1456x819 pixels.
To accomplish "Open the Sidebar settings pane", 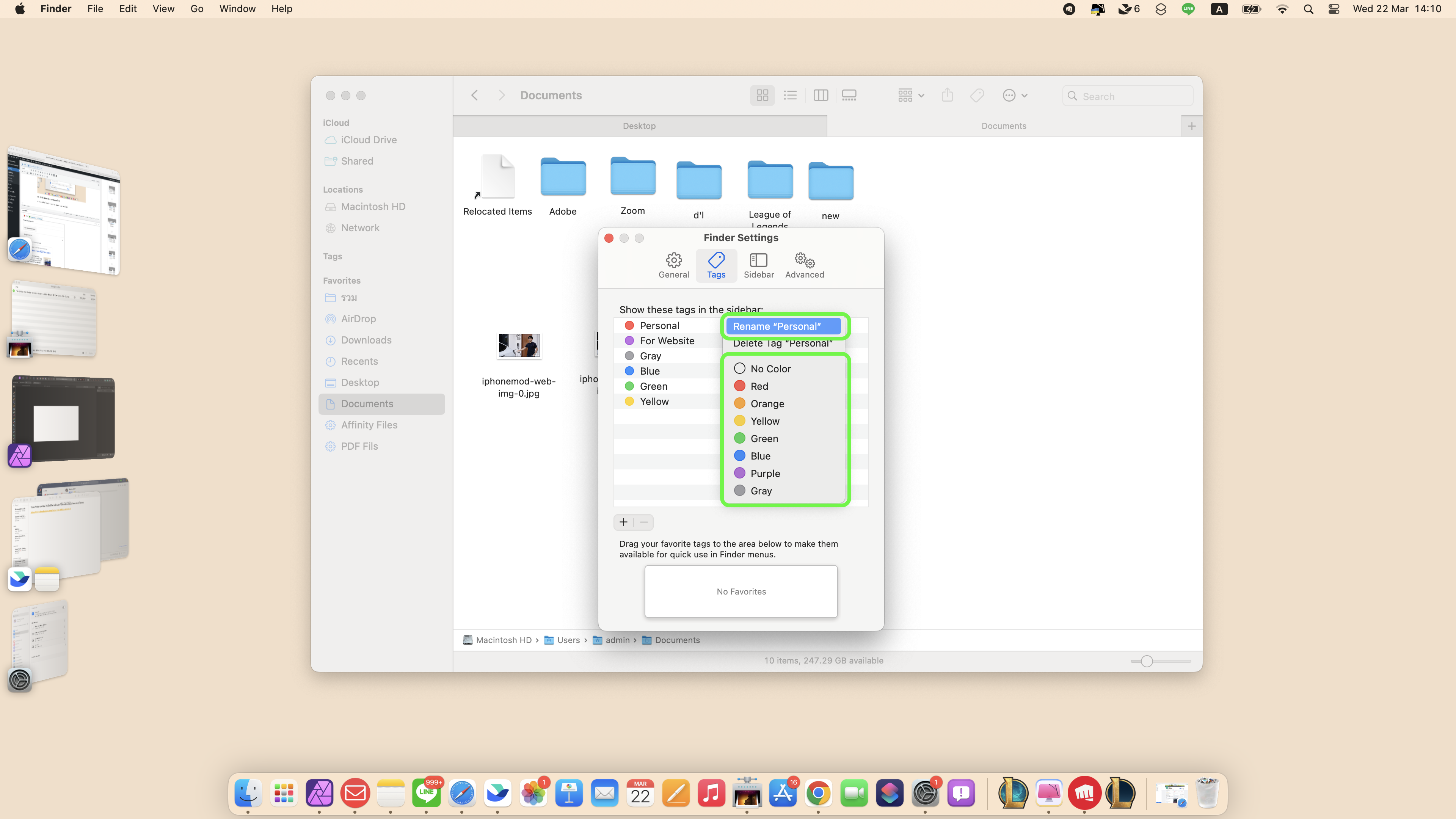I will (x=758, y=265).
